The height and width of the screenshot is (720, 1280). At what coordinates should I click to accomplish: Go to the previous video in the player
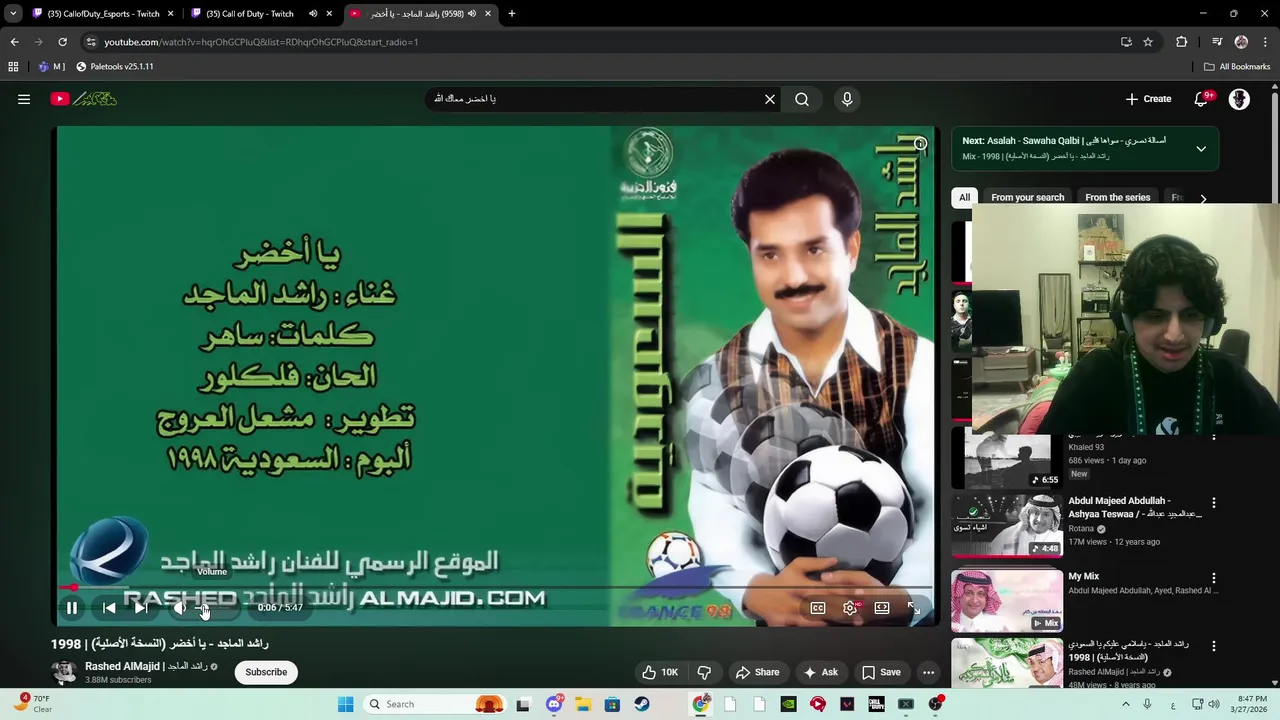[109, 607]
